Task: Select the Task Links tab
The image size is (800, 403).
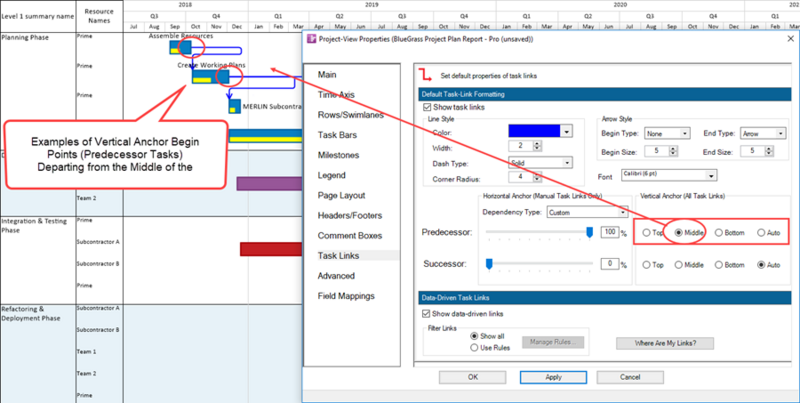Action: point(338,256)
